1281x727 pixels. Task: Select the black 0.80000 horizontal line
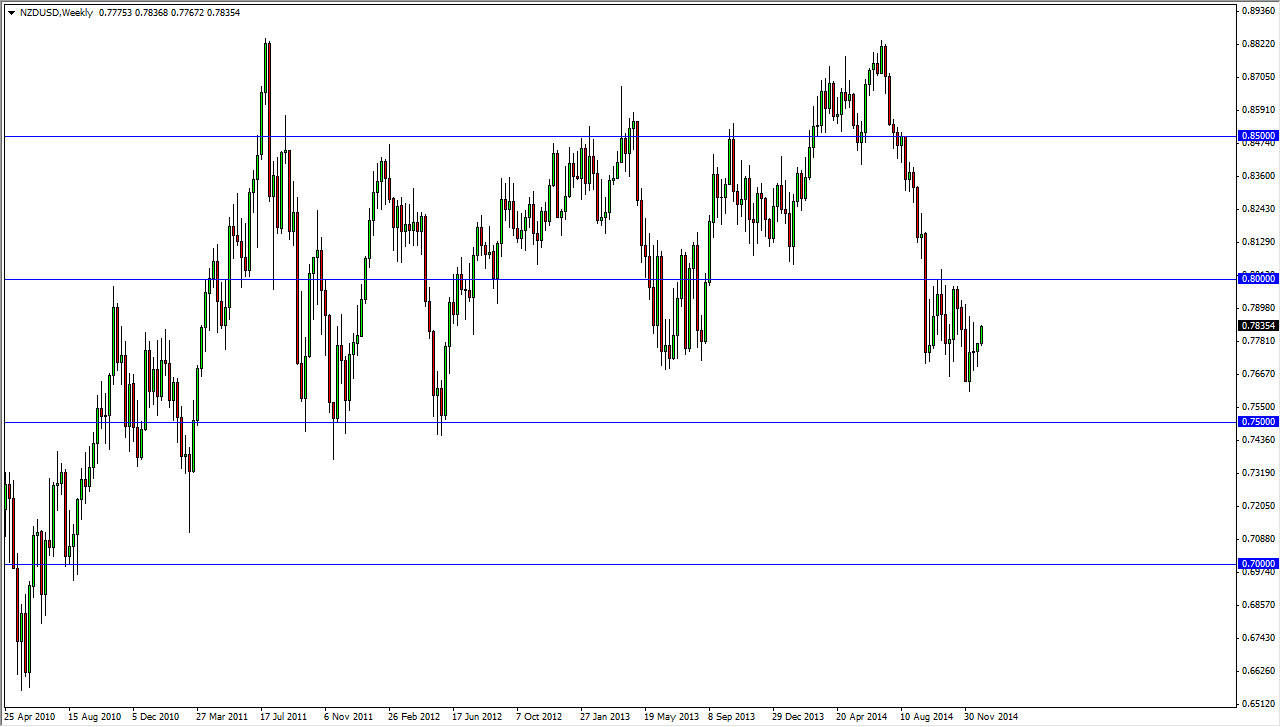(x=600, y=278)
